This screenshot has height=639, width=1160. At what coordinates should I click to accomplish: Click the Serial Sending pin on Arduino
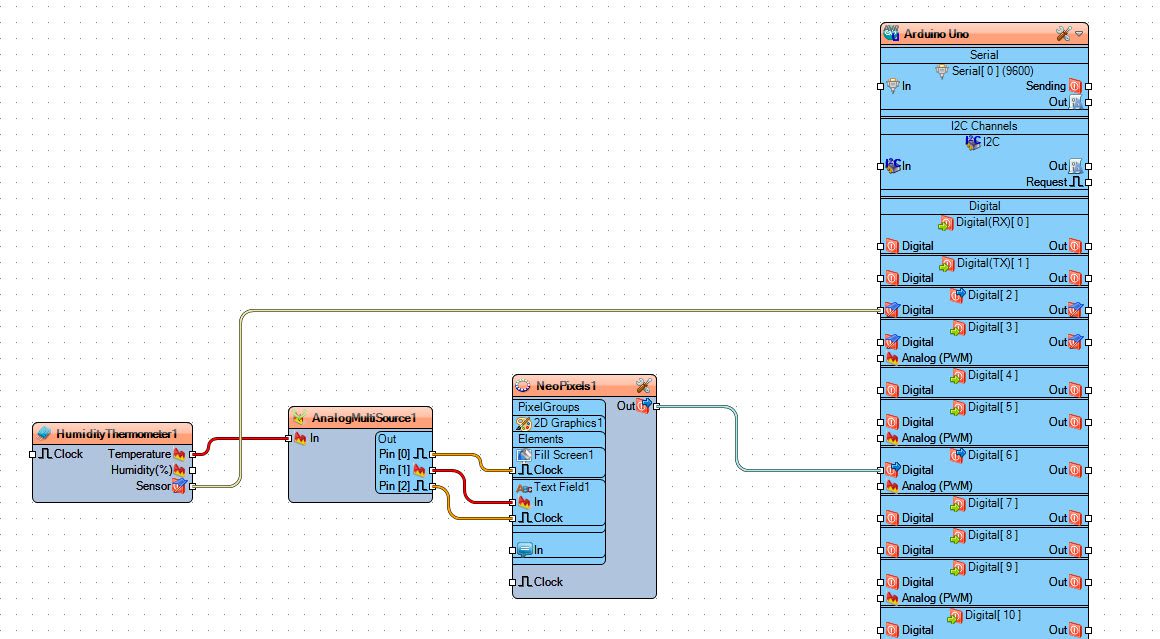(1088, 87)
